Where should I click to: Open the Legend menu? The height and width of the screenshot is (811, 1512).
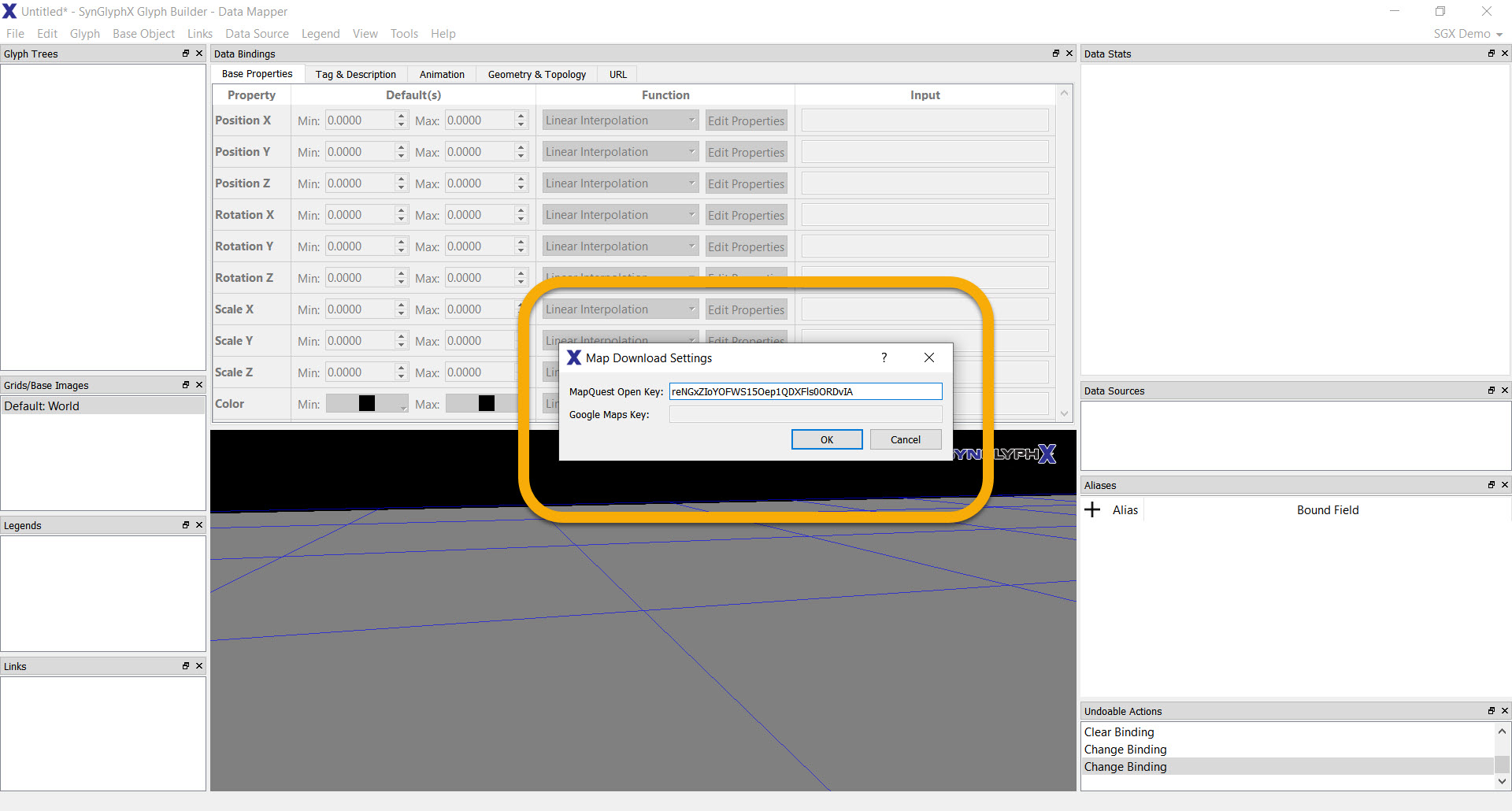[321, 34]
